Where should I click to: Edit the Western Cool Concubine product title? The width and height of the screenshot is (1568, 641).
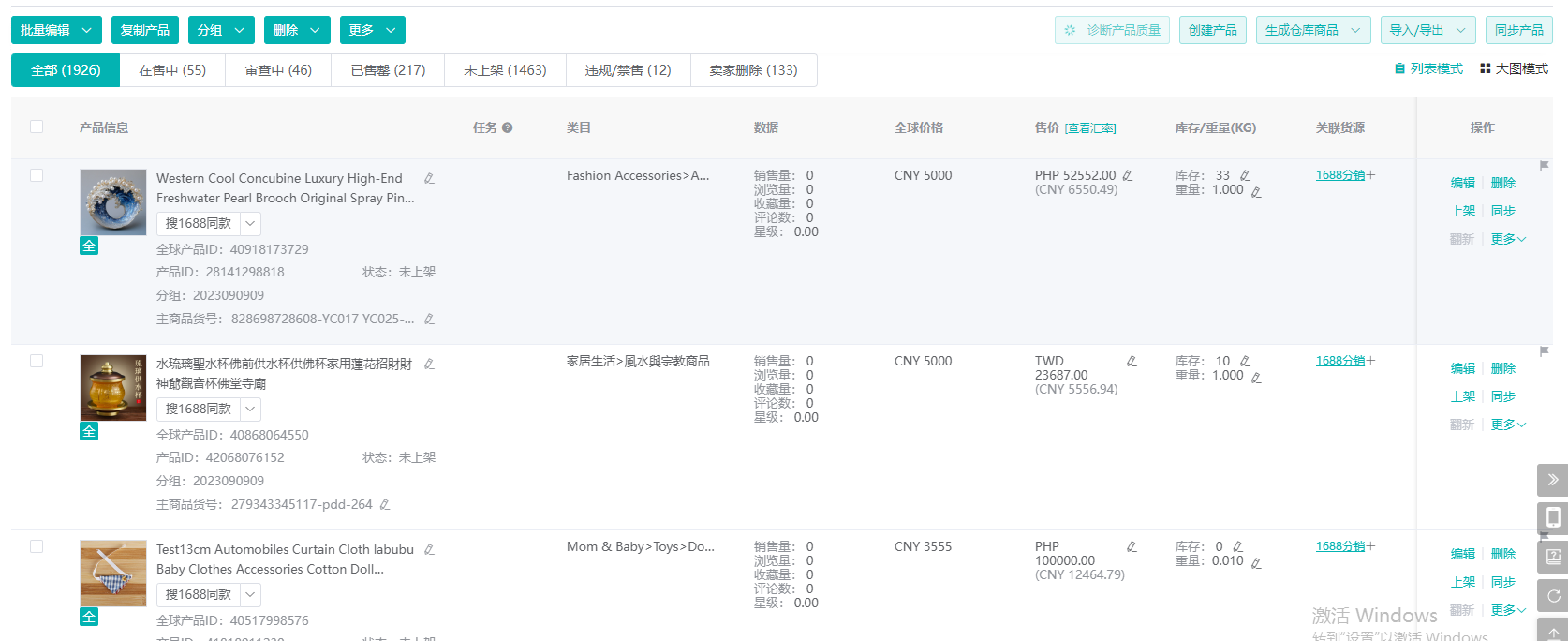pyautogui.click(x=429, y=178)
